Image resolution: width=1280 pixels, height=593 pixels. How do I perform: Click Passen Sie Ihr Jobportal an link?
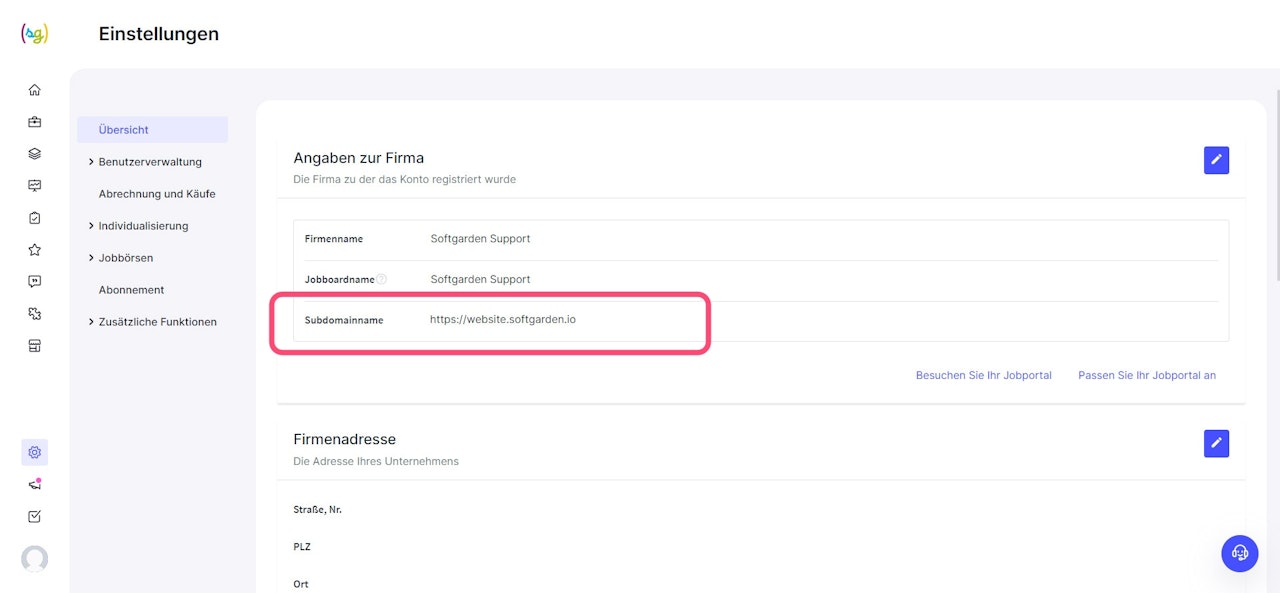click(1147, 376)
